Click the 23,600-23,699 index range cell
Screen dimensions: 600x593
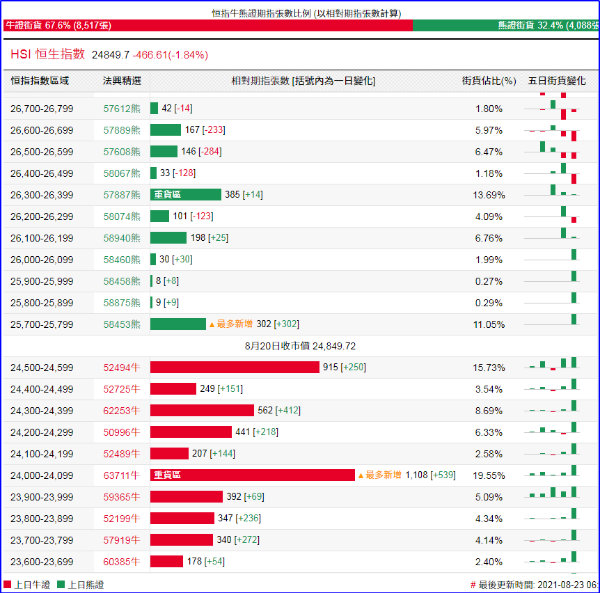point(42,562)
